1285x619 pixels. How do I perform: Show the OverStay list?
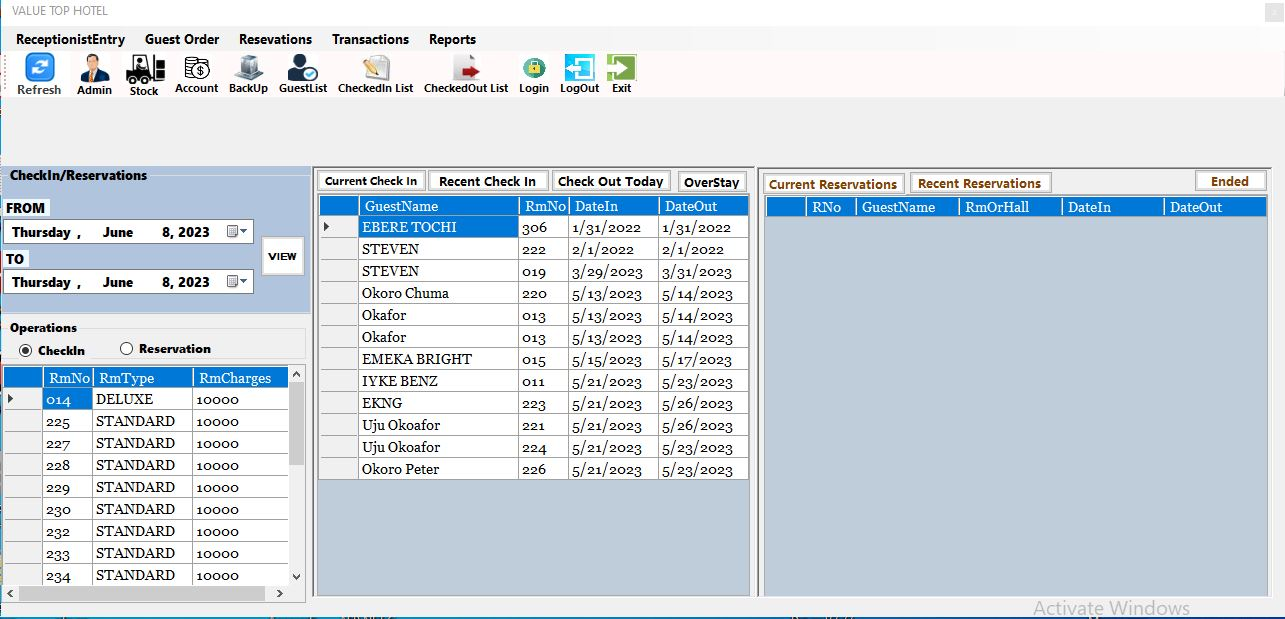click(712, 182)
